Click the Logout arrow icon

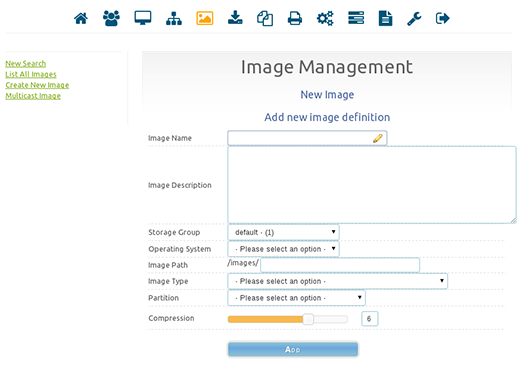coord(443,18)
